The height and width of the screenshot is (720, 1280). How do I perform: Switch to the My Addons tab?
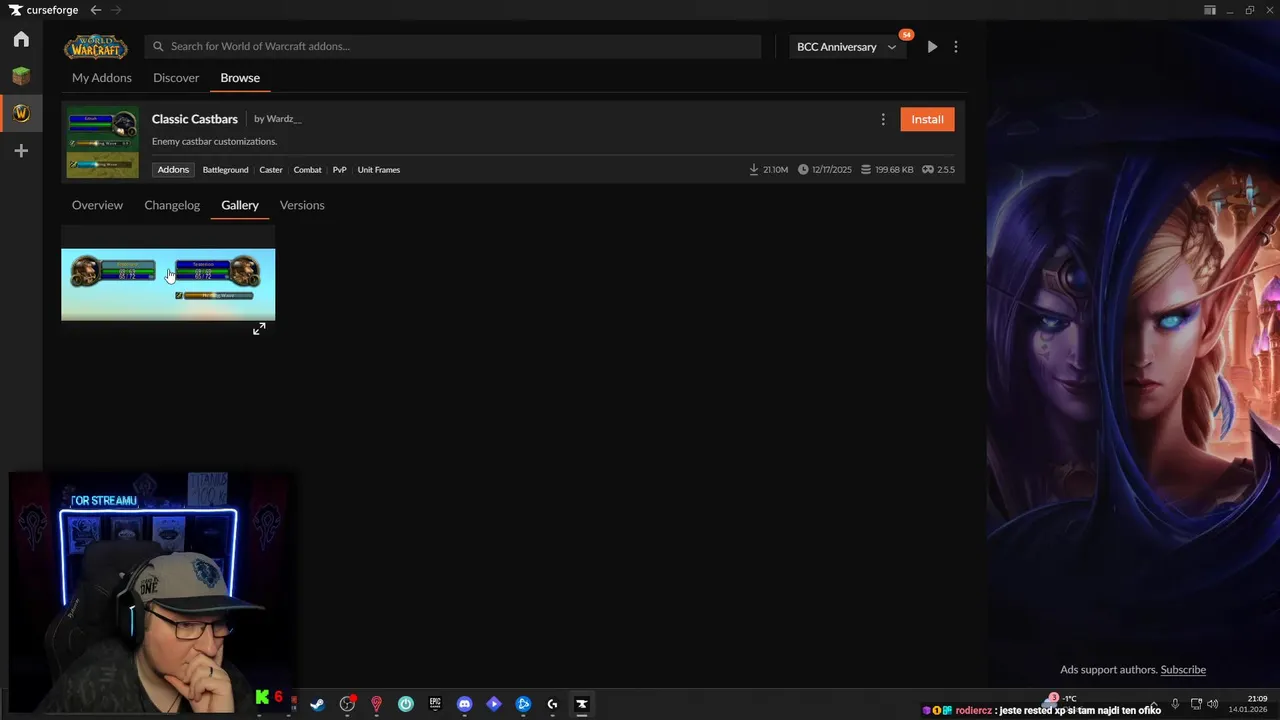pos(102,78)
